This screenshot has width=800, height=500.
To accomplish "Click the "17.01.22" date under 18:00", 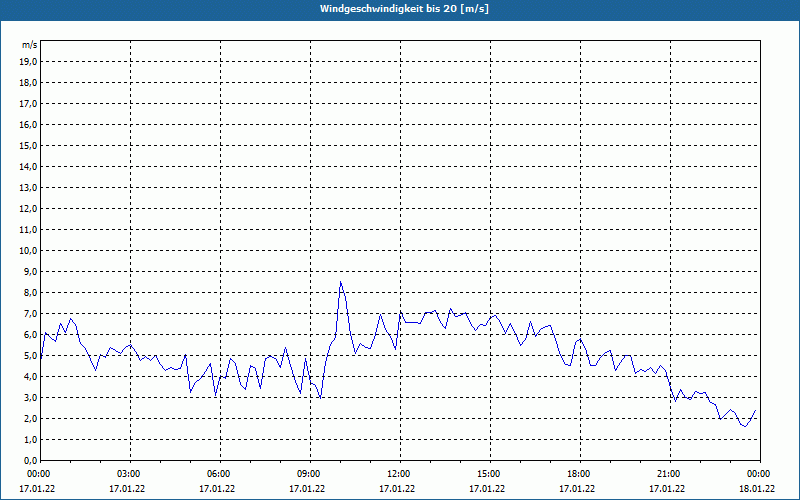I will point(577,489).
